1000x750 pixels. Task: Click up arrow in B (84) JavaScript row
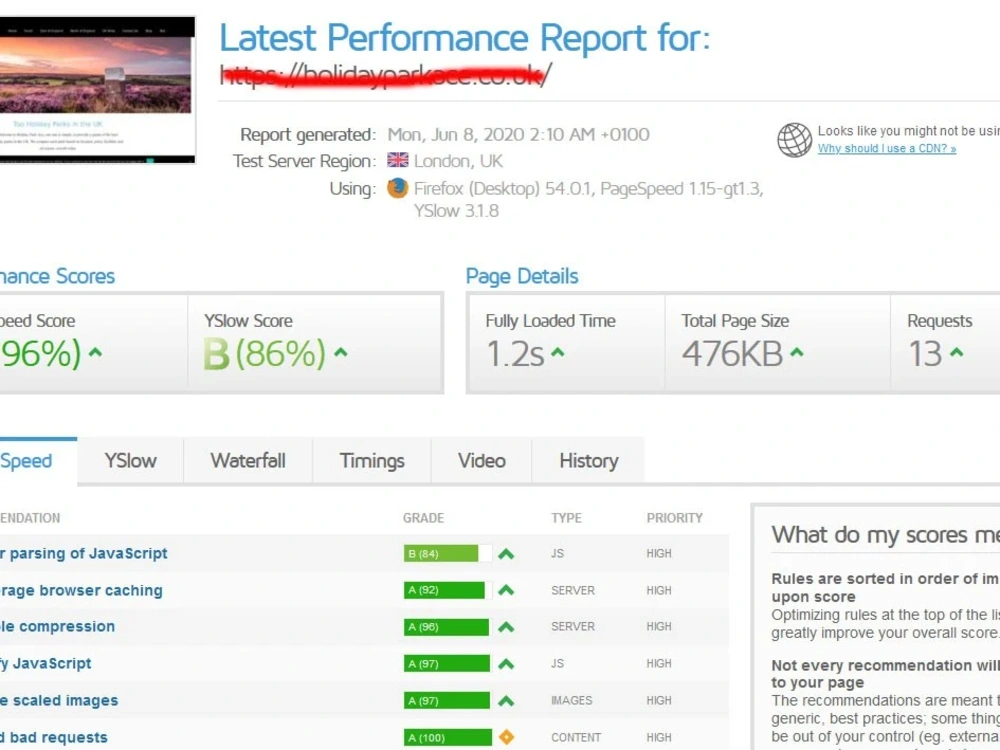506,554
